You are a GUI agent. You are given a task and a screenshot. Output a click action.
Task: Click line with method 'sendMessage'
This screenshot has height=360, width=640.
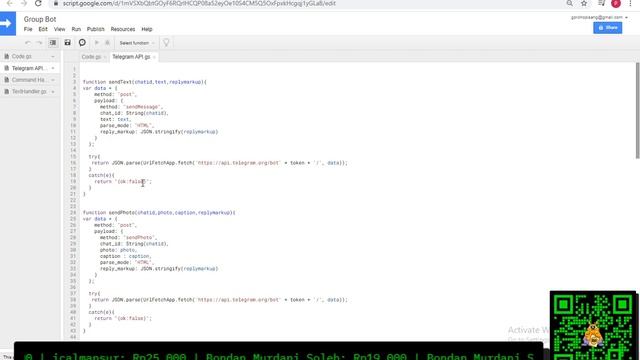point(131,107)
